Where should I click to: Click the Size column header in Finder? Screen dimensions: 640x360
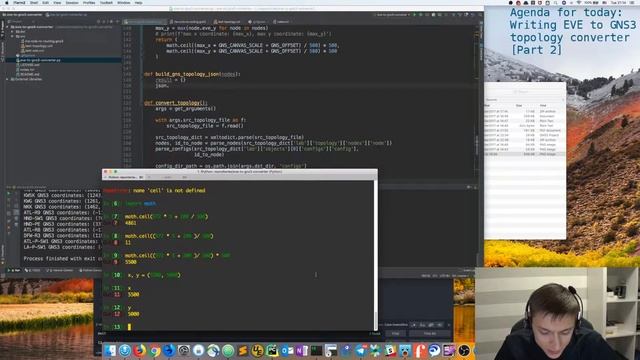pyautogui.click(x=519, y=105)
